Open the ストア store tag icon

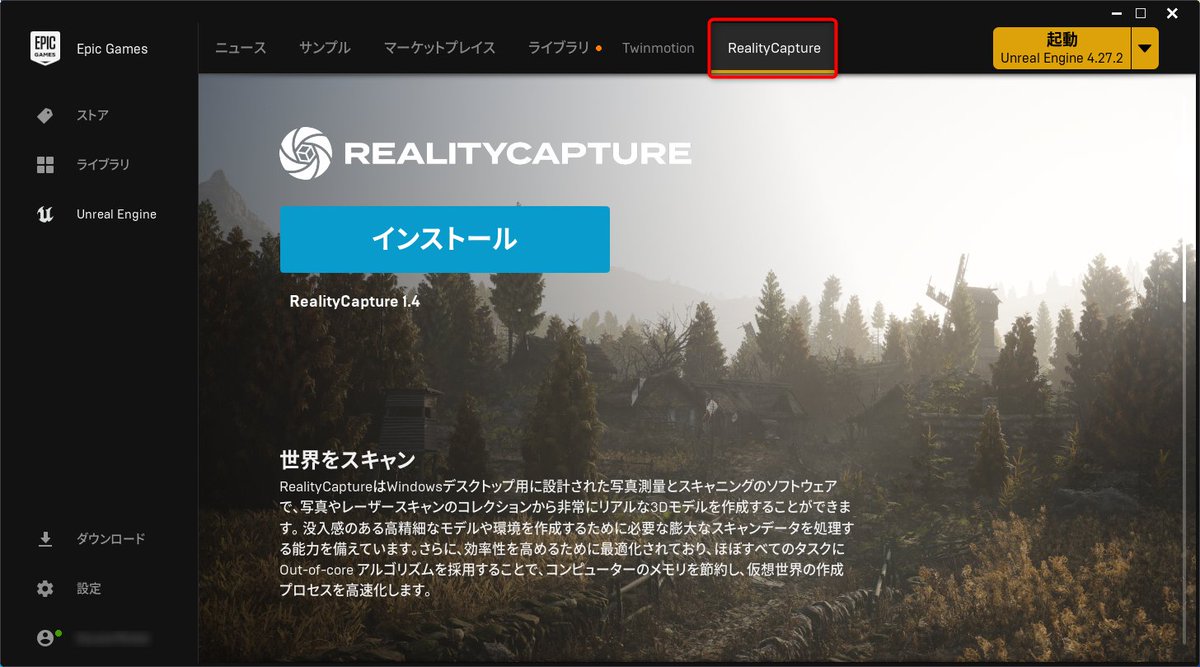point(45,116)
